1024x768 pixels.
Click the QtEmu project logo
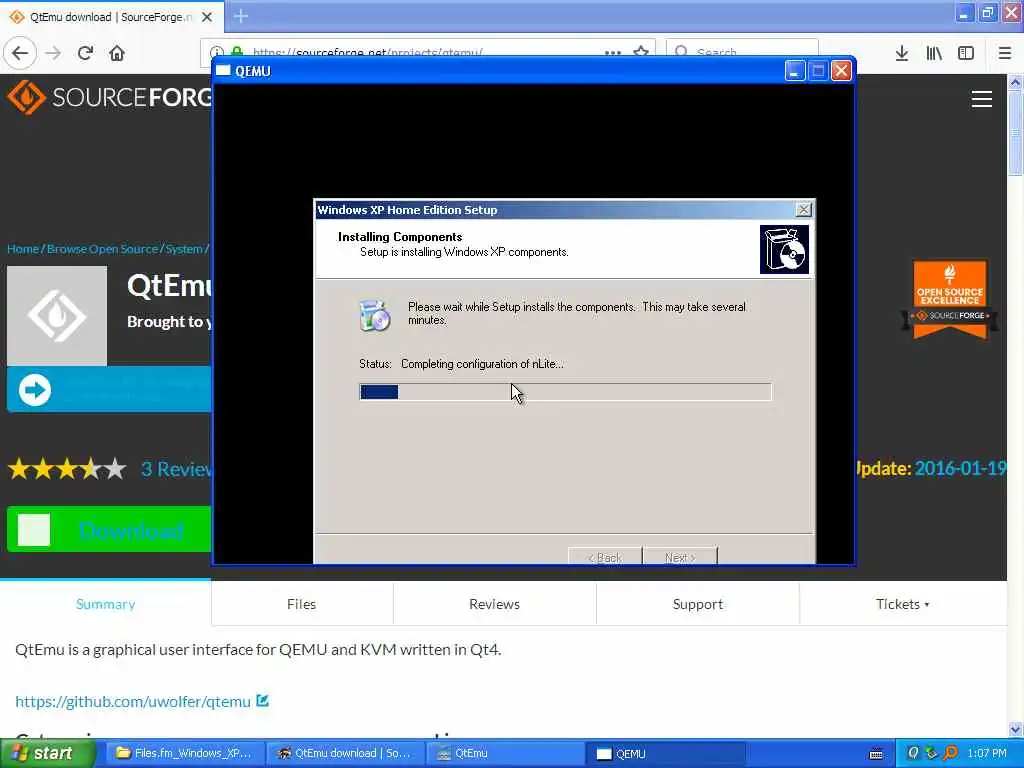57,315
